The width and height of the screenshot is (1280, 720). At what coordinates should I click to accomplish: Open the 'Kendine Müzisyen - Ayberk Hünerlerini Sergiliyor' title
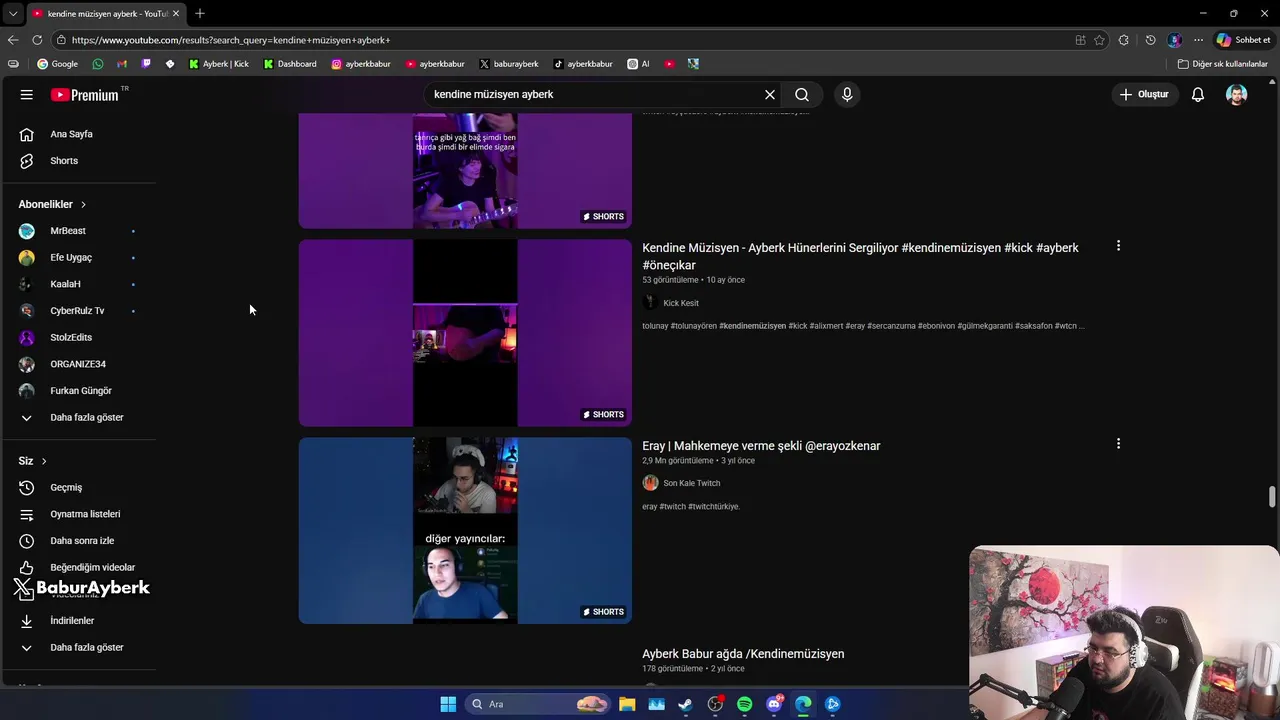860,256
